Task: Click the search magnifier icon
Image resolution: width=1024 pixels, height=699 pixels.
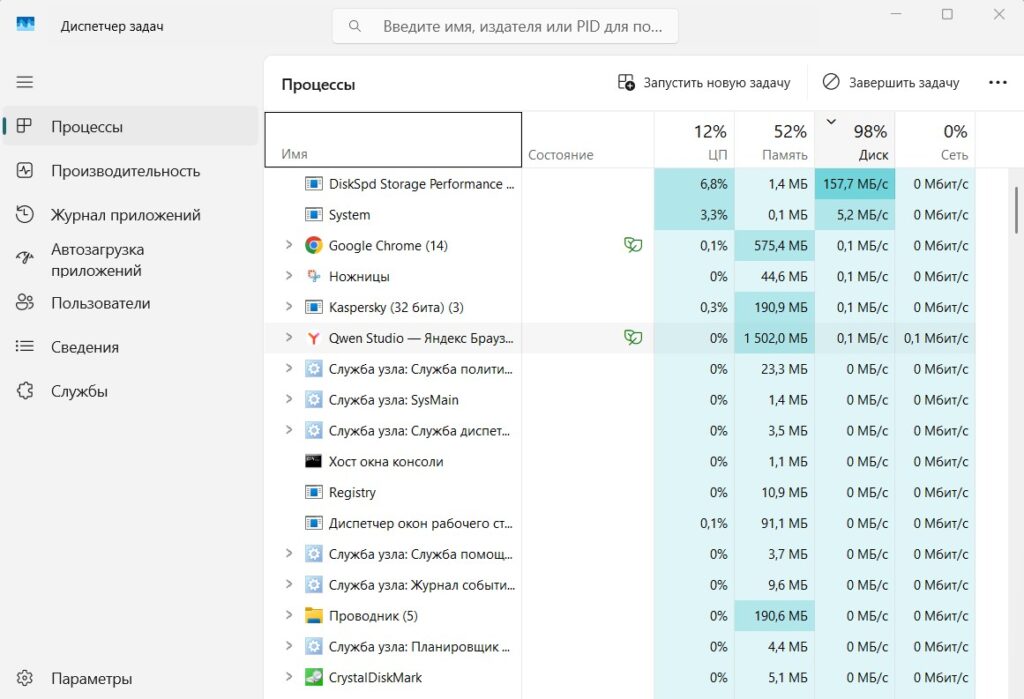Action: (x=355, y=26)
